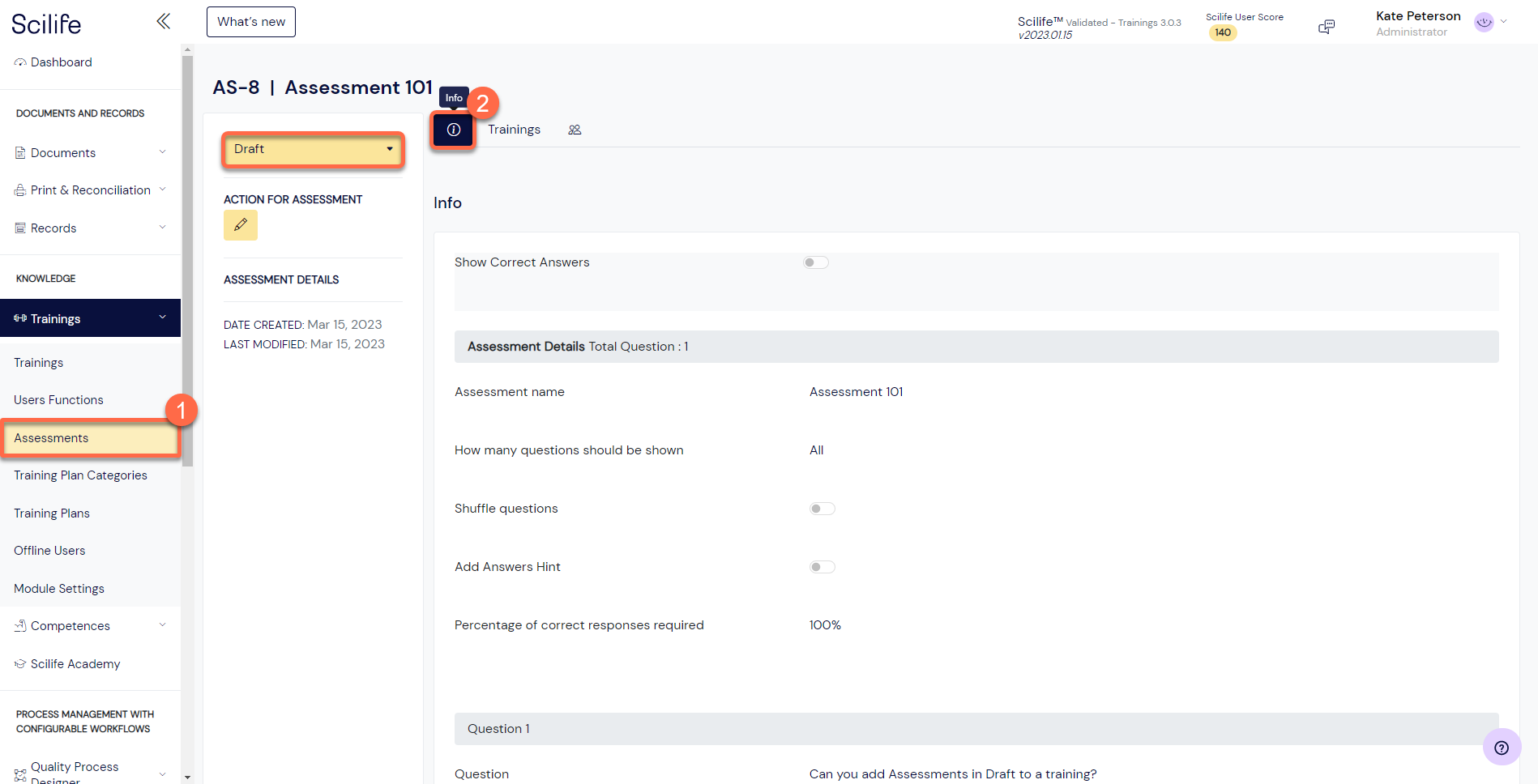Enable Show Correct Answers

click(x=816, y=262)
